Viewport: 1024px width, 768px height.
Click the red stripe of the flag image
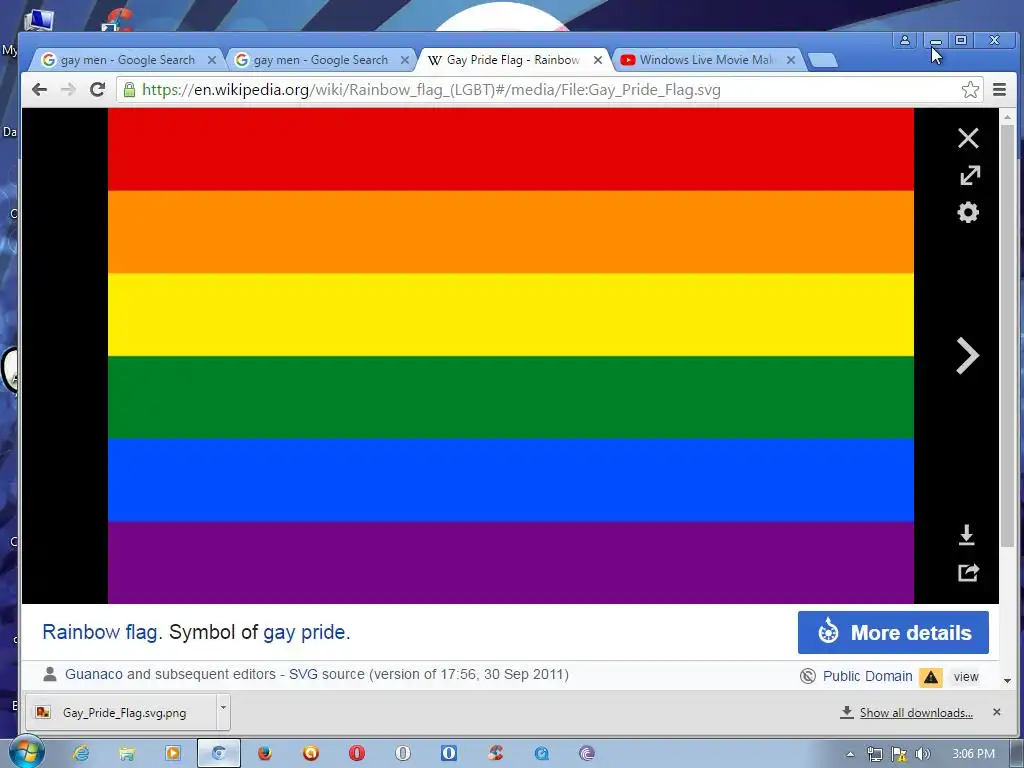[x=511, y=150]
